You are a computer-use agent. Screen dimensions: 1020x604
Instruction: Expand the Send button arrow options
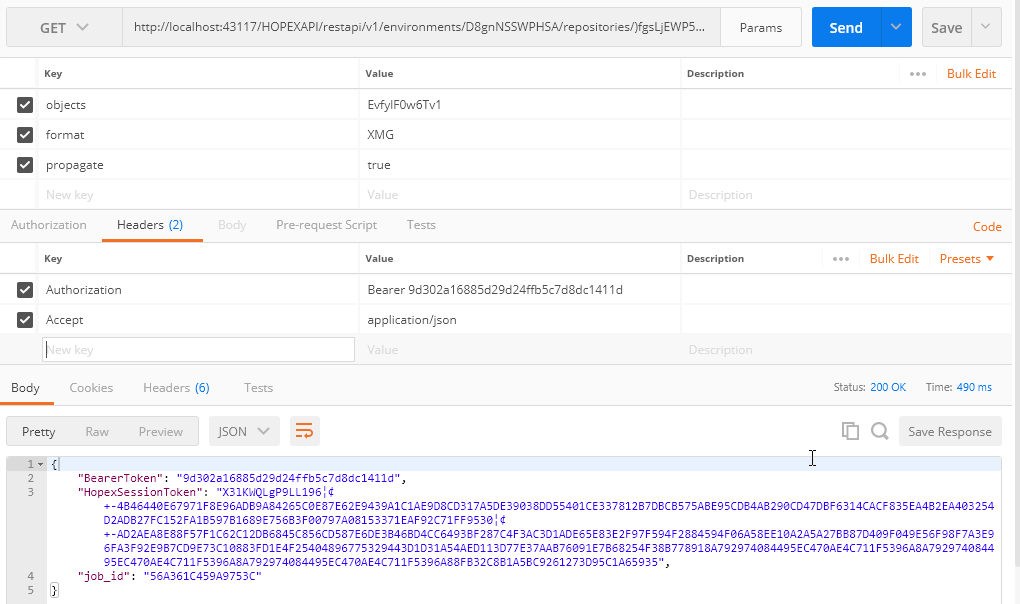(895, 28)
